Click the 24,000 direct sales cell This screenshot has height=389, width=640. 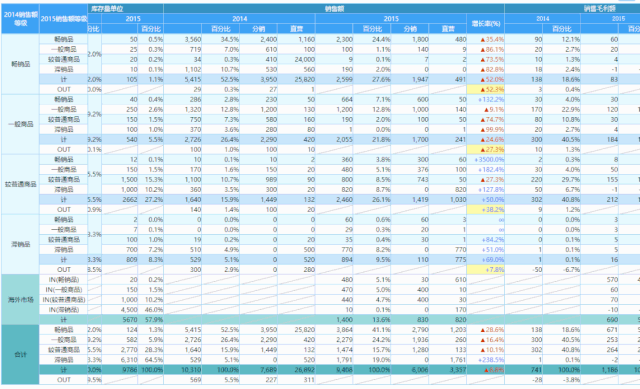click(296, 60)
